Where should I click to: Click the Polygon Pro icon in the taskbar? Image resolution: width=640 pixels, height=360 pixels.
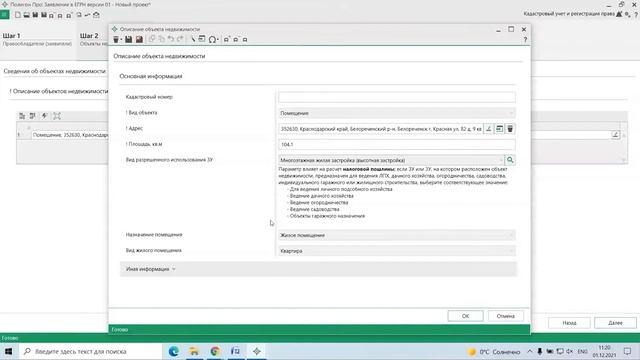point(256,351)
